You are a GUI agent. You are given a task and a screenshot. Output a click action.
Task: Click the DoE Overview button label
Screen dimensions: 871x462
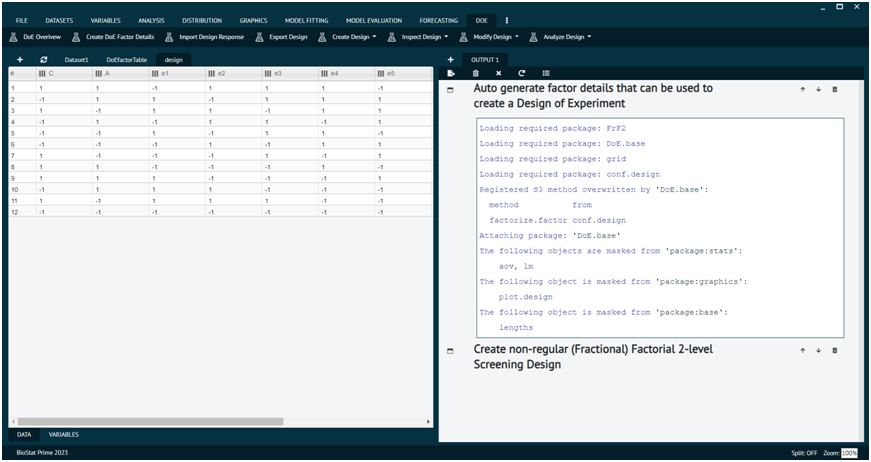[42, 37]
